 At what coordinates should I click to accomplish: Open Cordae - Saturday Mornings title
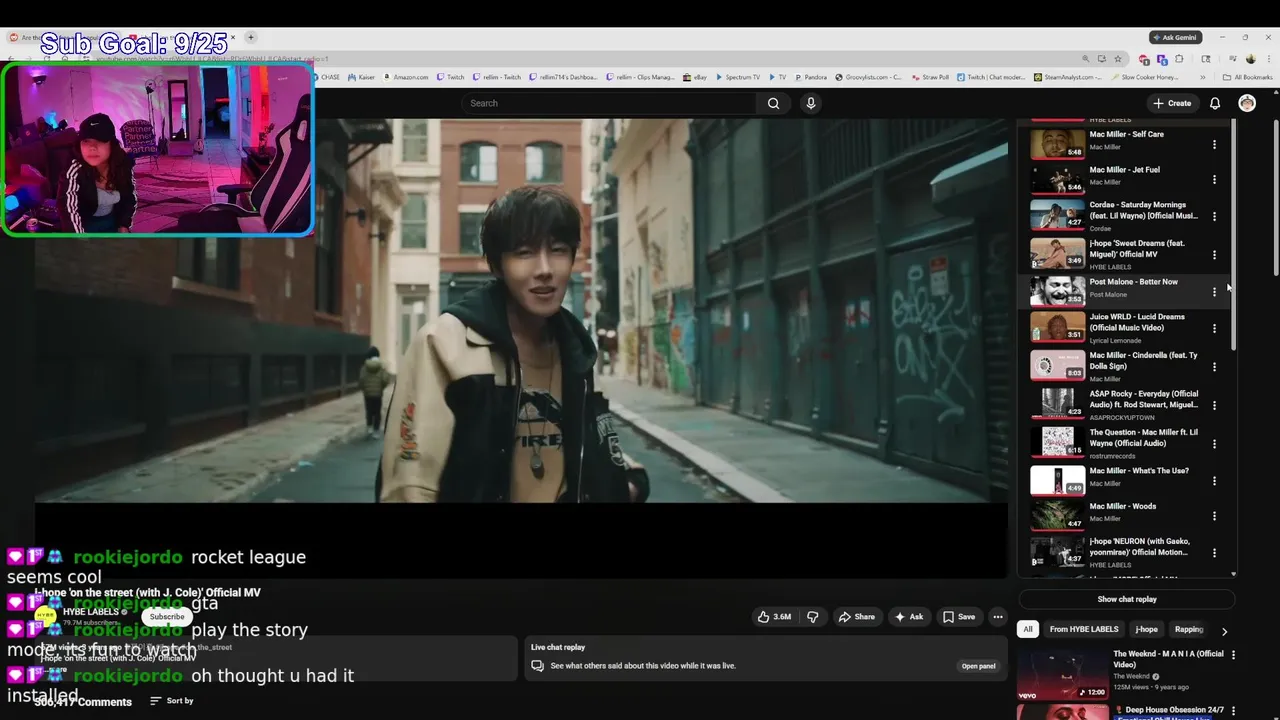[x=1143, y=210]
